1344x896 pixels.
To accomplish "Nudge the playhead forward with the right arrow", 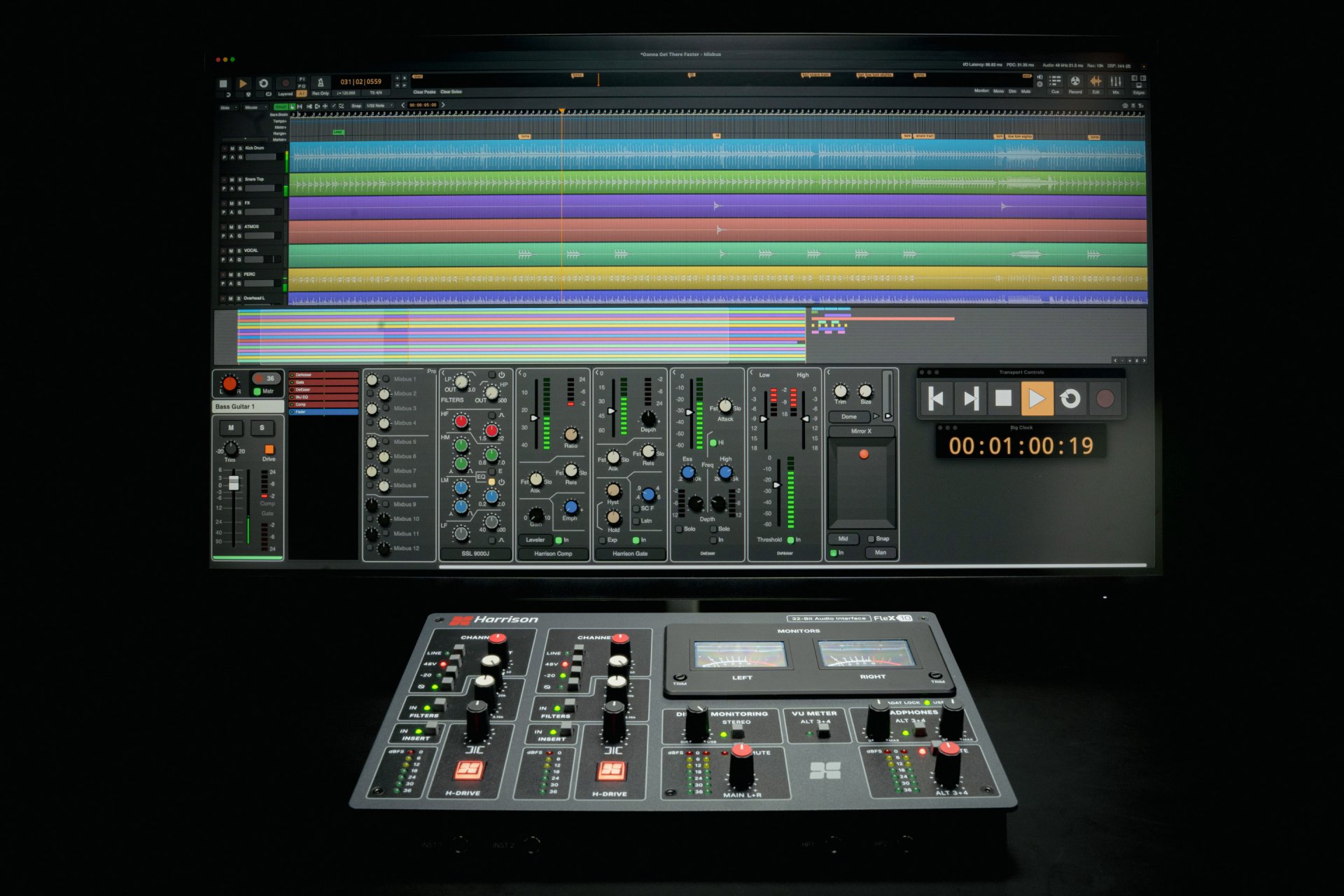I will [x=443, y=105].
